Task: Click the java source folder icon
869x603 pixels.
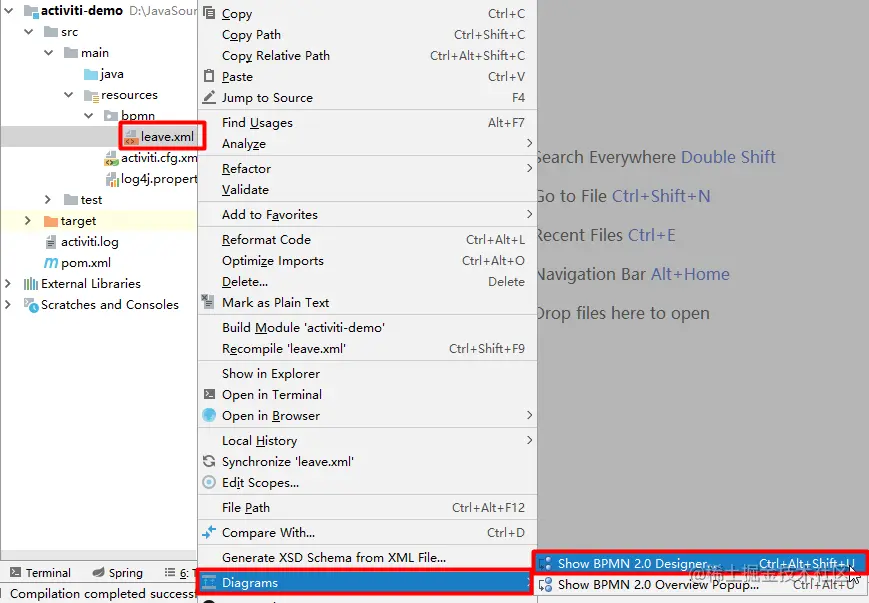Action: 91,74
